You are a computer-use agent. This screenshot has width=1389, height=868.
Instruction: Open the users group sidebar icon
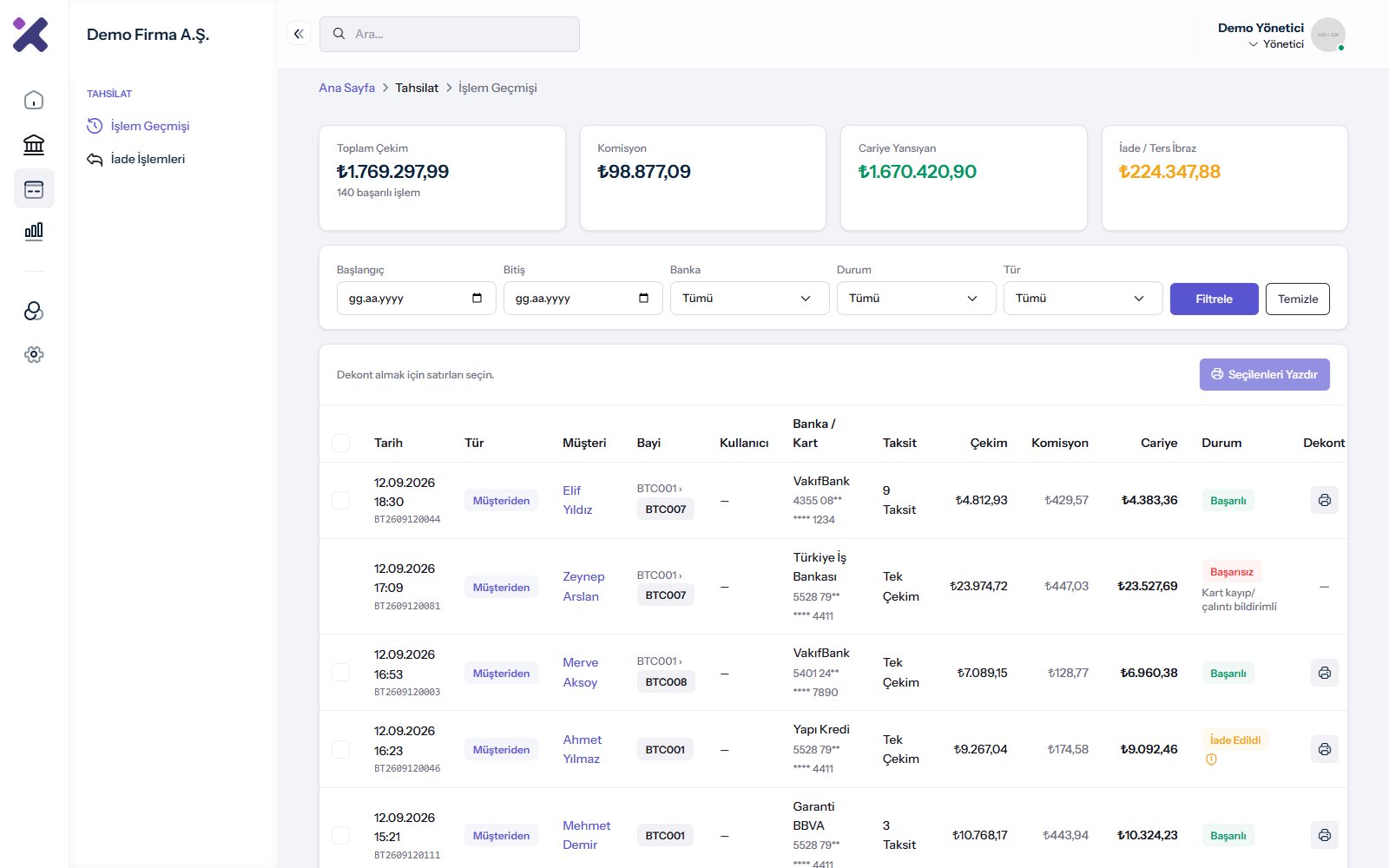point(34,311)
